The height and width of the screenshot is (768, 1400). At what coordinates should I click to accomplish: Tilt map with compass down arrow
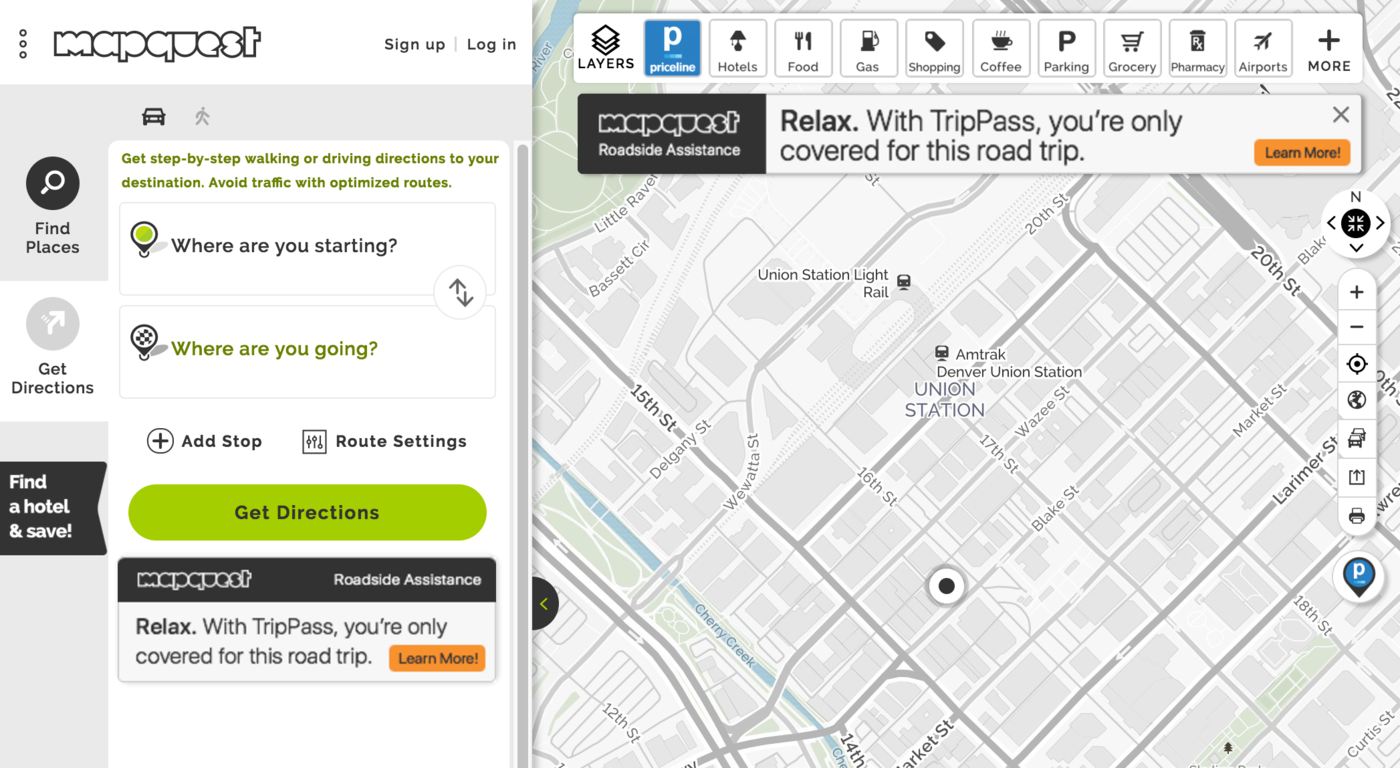point(1356,248)
